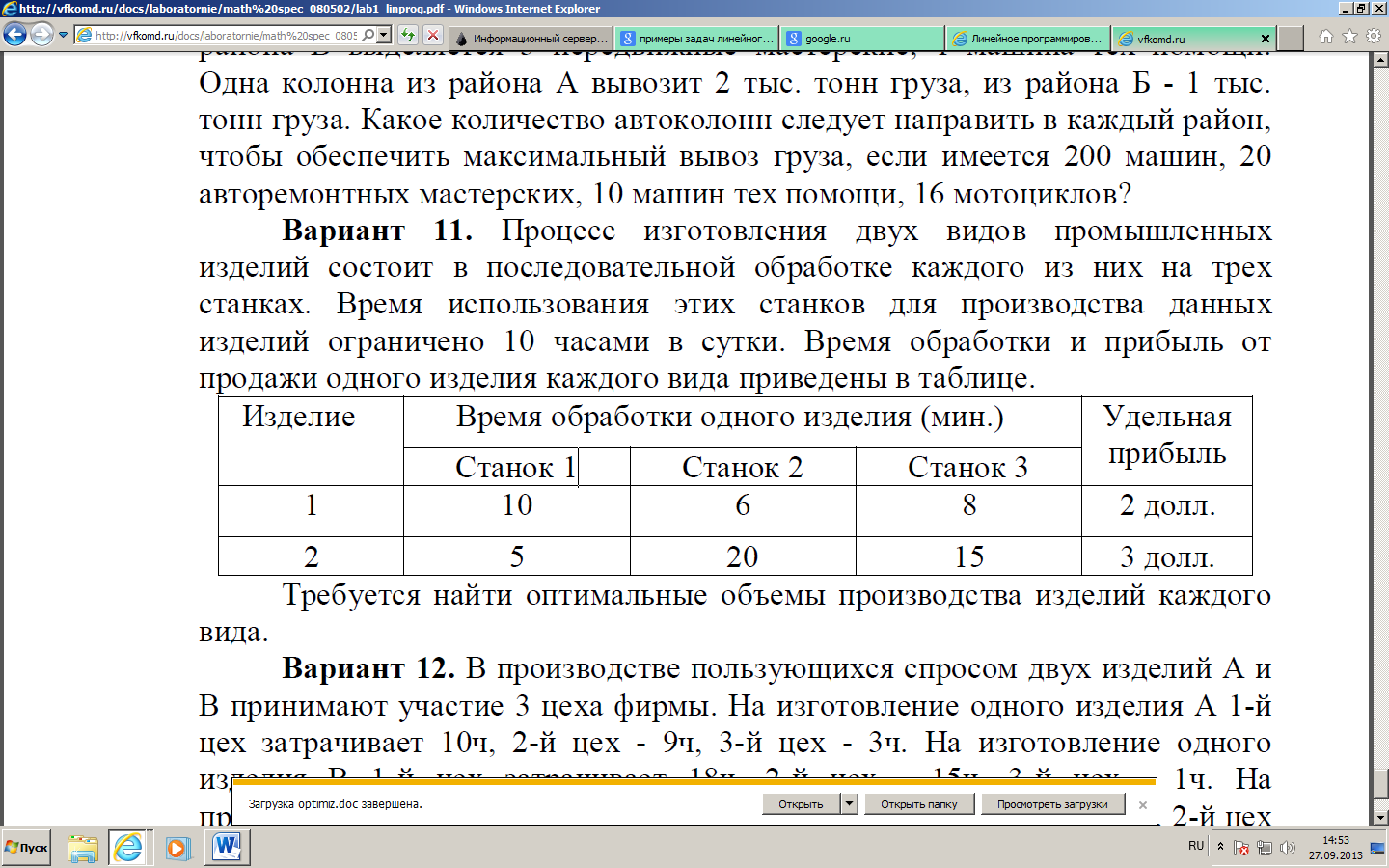Image resolution: width=1389 pixels, height=868 pixels.
Task: Open the Пуск start menu
Action: tap(27, 848)
